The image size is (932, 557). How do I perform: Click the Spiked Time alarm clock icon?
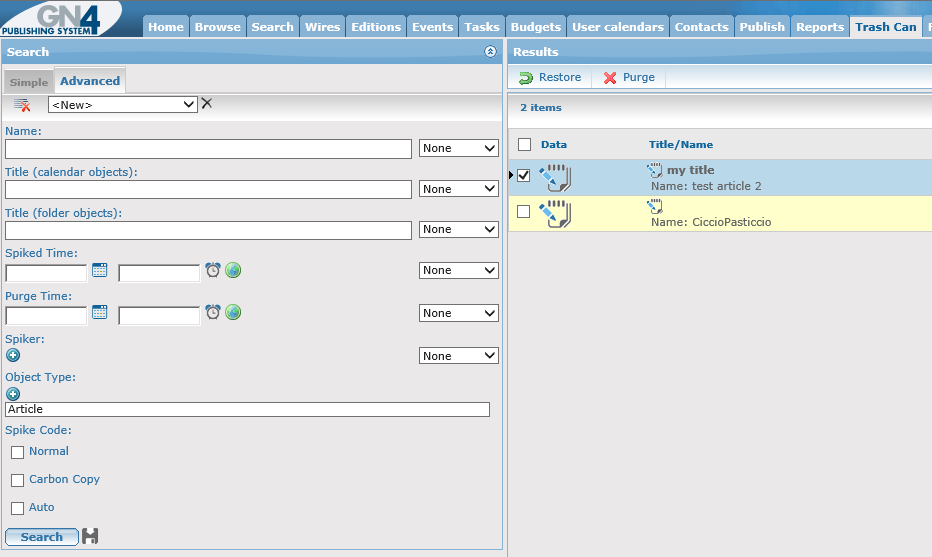coord(213,270)
